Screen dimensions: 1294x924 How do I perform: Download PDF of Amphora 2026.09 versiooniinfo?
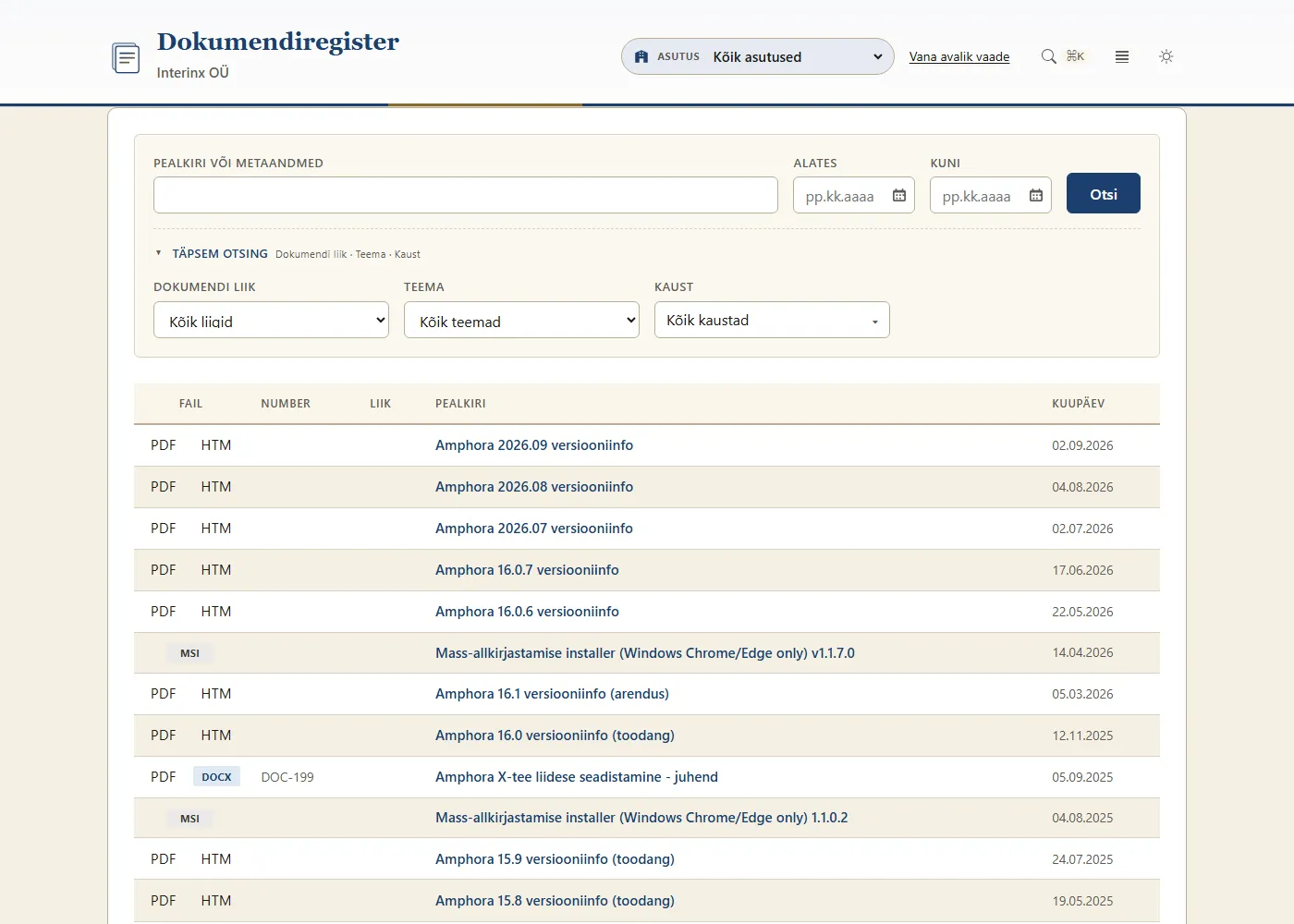(163, 445)
